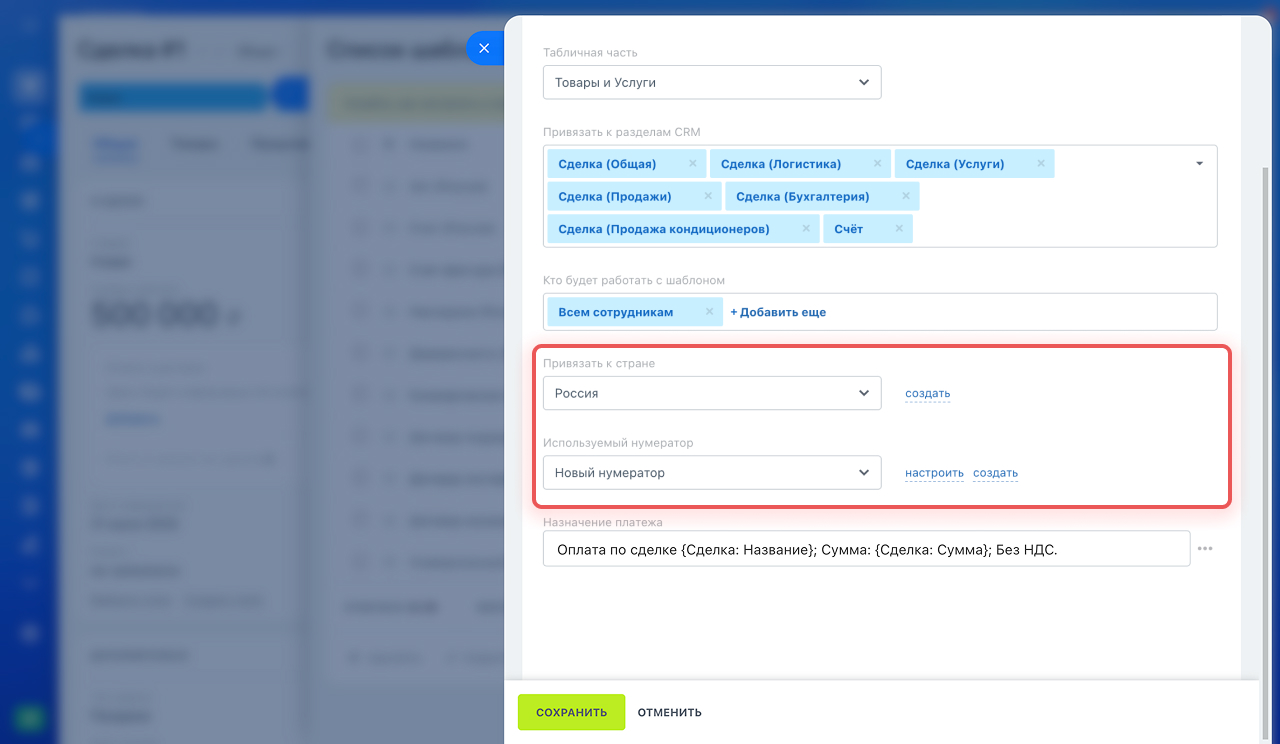The width and height of the screenshot is (1280, 744).
Task: Remove the Сделка (Общая) tag
Action: tap(692, 164)
